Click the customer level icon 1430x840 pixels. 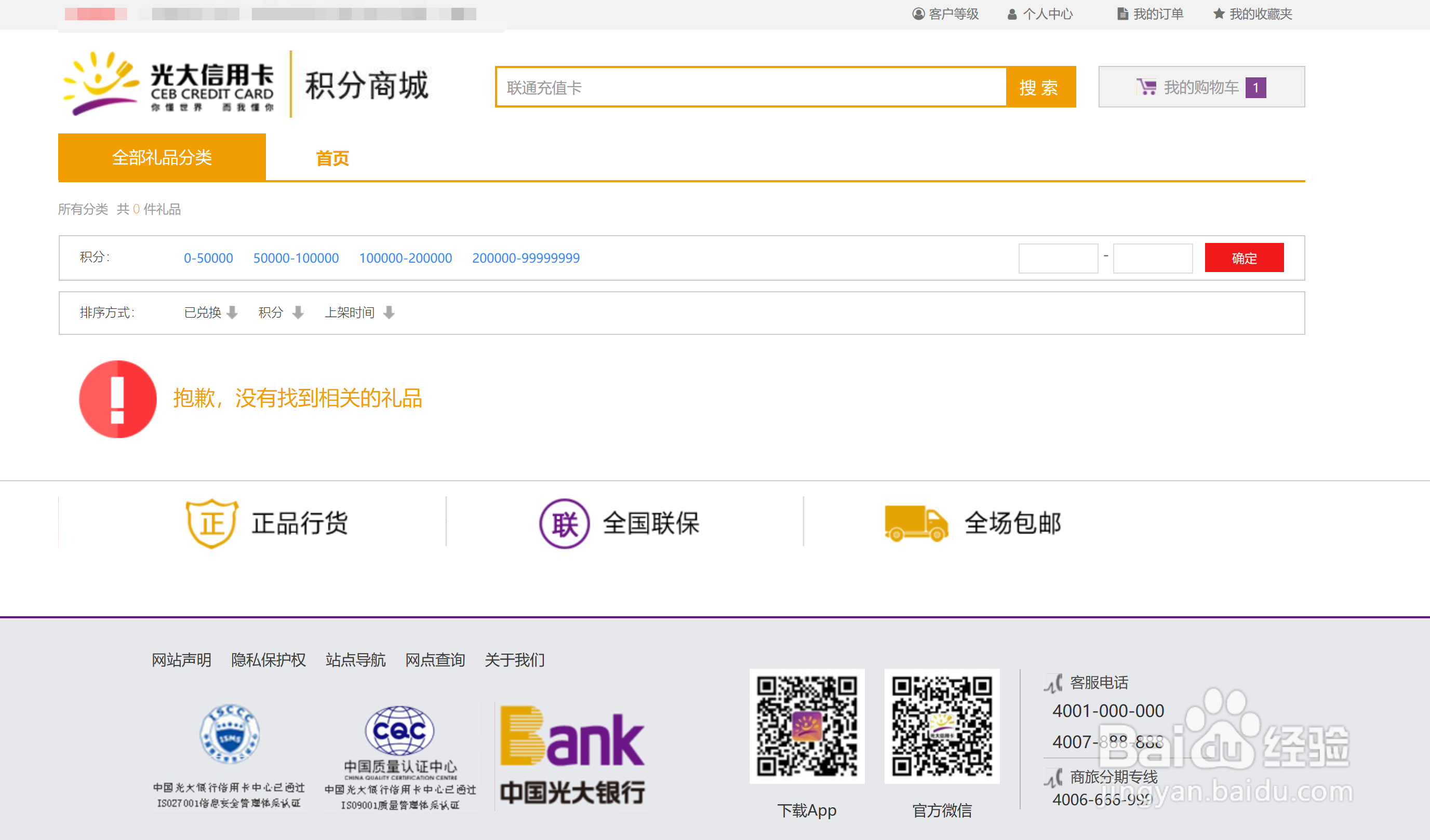(x=918, y=14)
